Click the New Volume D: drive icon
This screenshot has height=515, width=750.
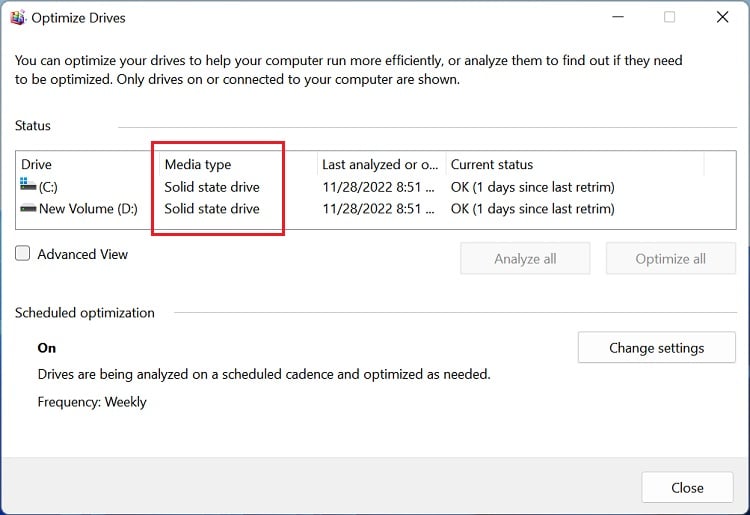coord(27,209)
